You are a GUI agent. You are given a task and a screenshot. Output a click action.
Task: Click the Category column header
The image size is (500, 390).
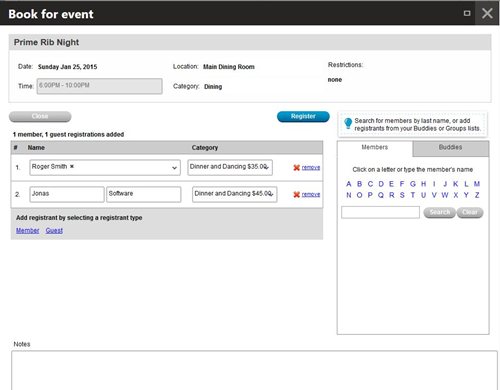tap(205, 147)
